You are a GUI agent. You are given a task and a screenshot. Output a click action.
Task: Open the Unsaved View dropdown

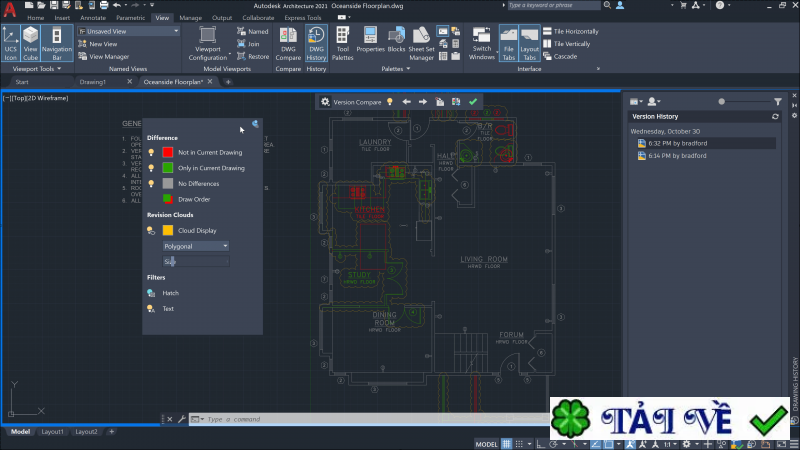pyautogui.click(x=176, y=31)
